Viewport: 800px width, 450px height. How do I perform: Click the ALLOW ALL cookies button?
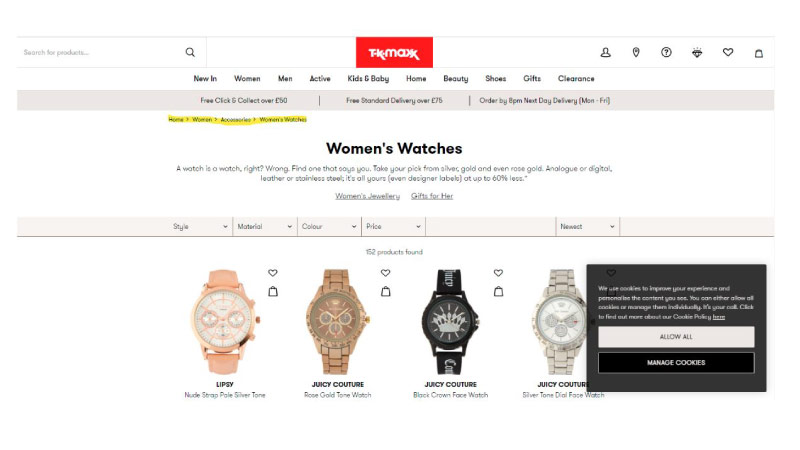pyautogui.click(x=676, y=337)
